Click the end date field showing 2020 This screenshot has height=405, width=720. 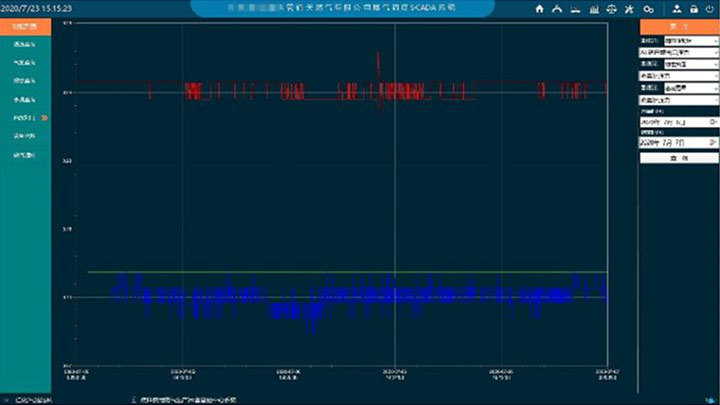pos(679,143)
